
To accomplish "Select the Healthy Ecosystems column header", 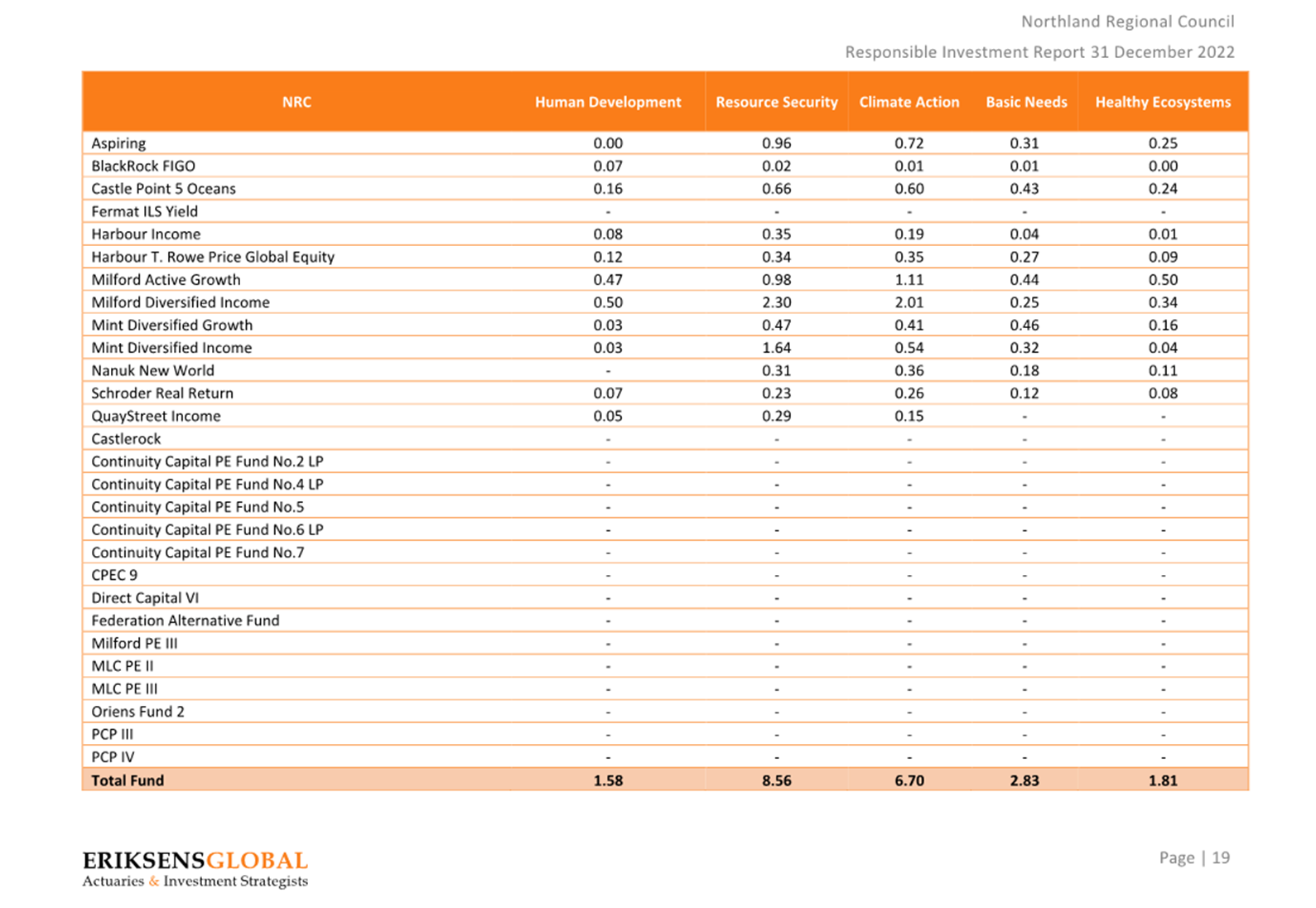I will tap(1163, 102).
